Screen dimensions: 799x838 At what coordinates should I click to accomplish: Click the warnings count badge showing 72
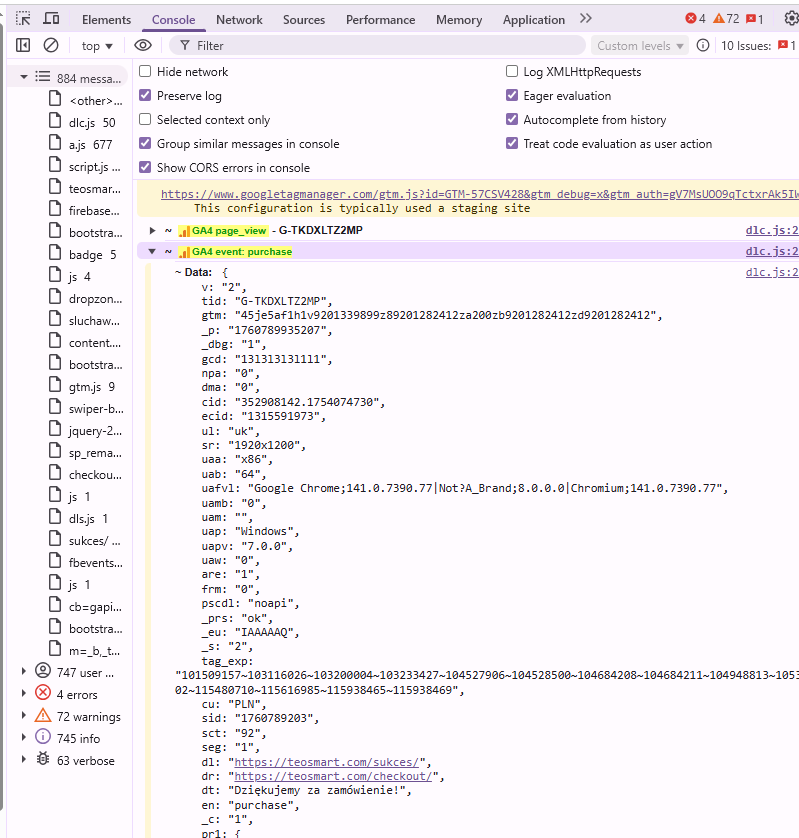(x=726, y=19)
